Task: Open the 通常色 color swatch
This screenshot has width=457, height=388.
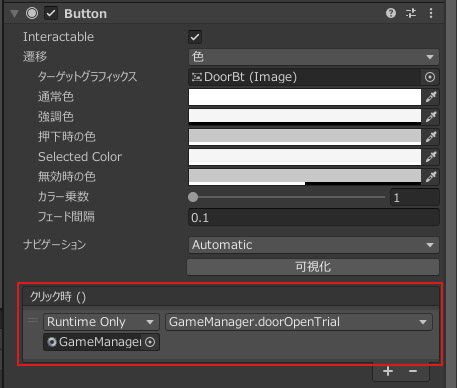Action: click(x=305, y=97)
